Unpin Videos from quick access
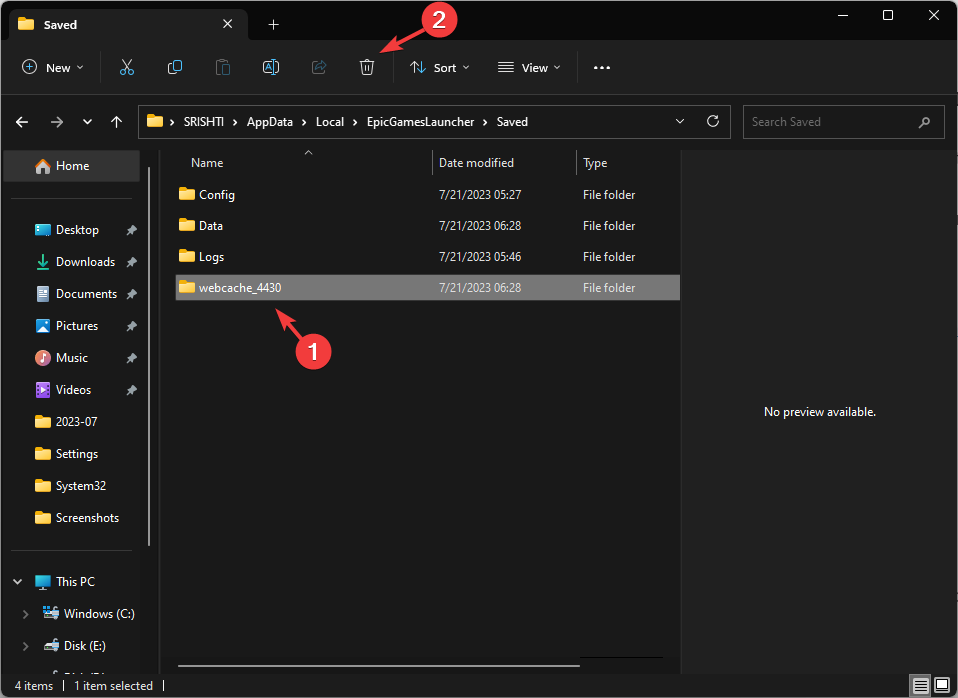Image resolution: width=958 pixels, height=698 pixels. click(x=131, y=390)
